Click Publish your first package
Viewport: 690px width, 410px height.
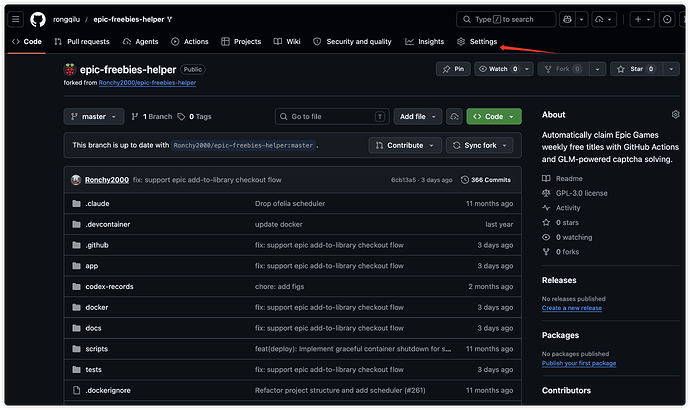[579, 363]
